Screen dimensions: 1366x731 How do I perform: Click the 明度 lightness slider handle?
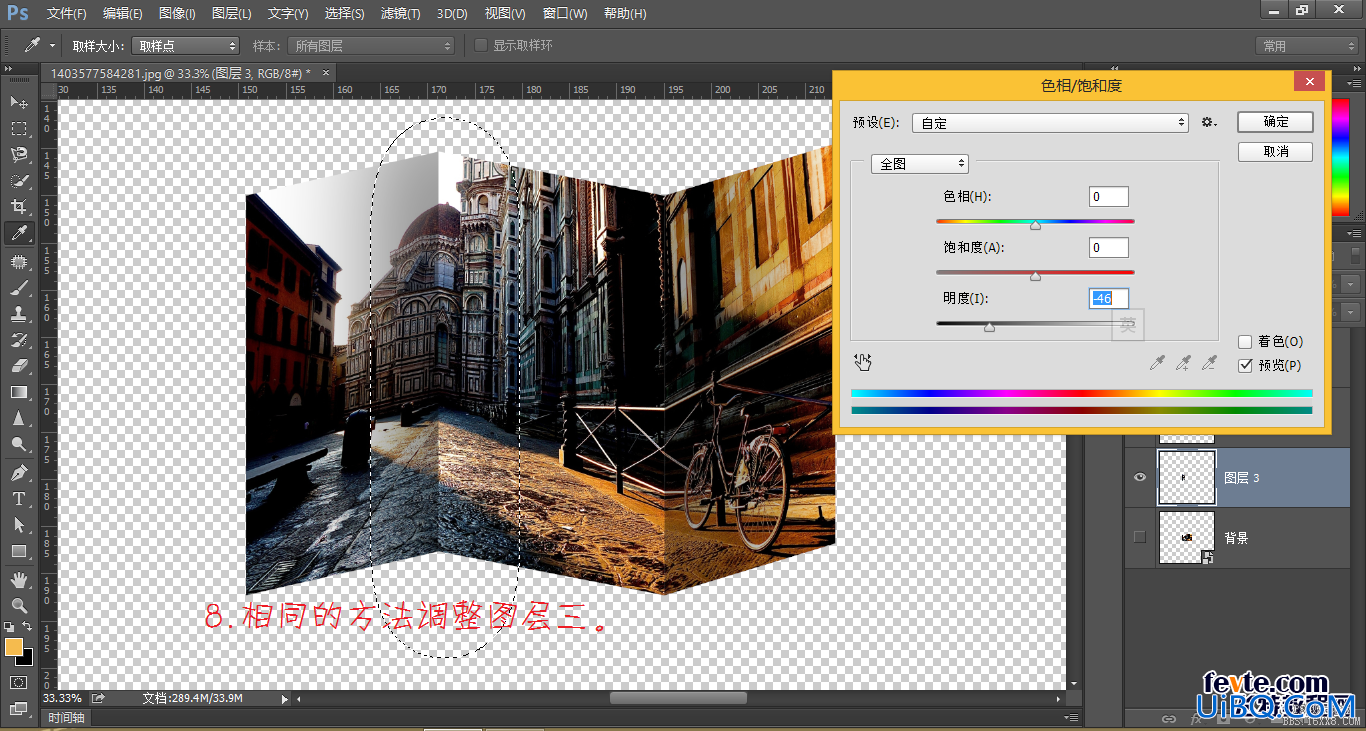click(x=989, y=327)
